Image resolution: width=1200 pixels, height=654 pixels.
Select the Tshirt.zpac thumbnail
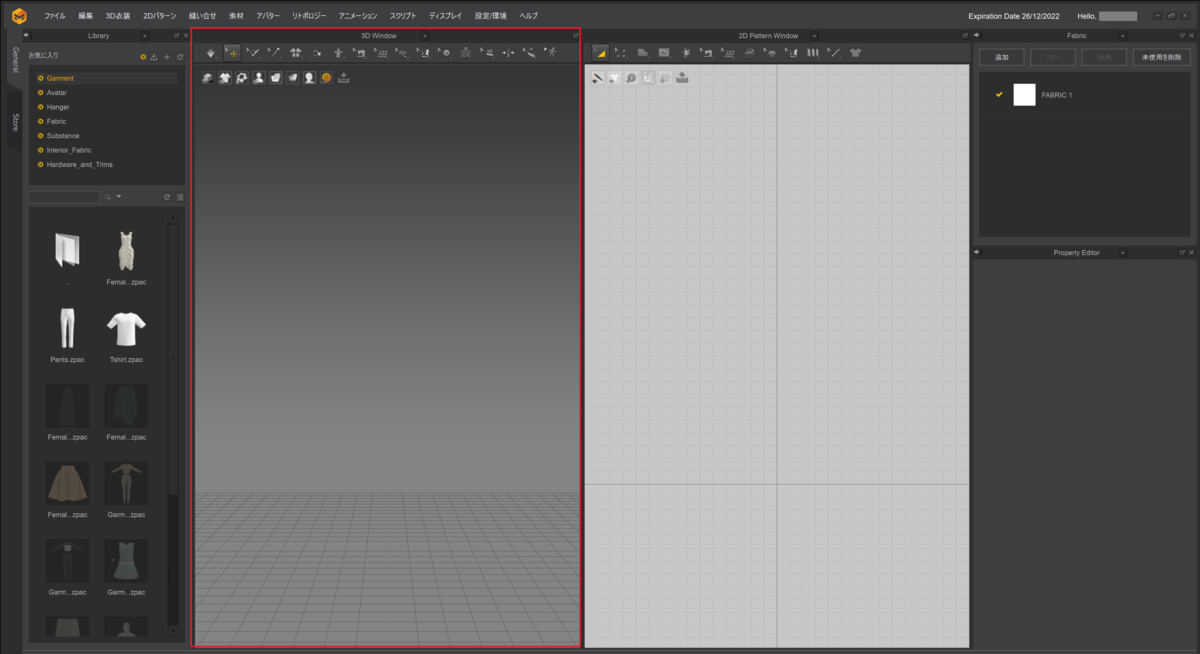tap(126, 328)
